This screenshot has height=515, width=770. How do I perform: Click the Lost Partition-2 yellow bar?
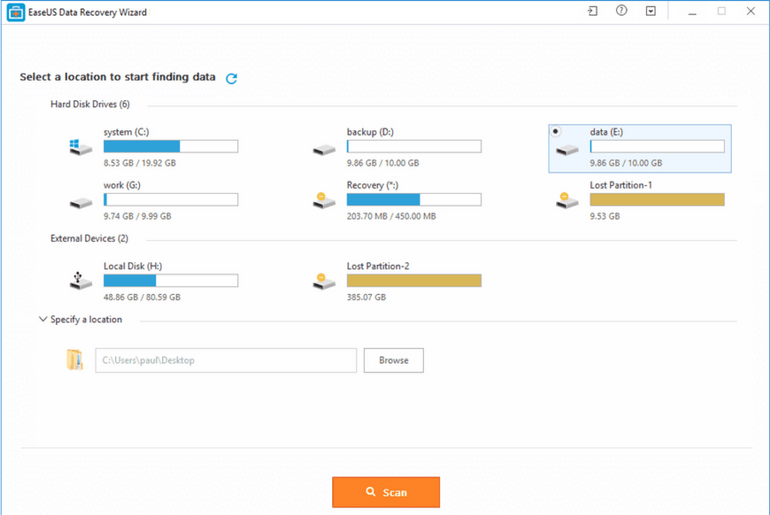click(x=414, y=280)
